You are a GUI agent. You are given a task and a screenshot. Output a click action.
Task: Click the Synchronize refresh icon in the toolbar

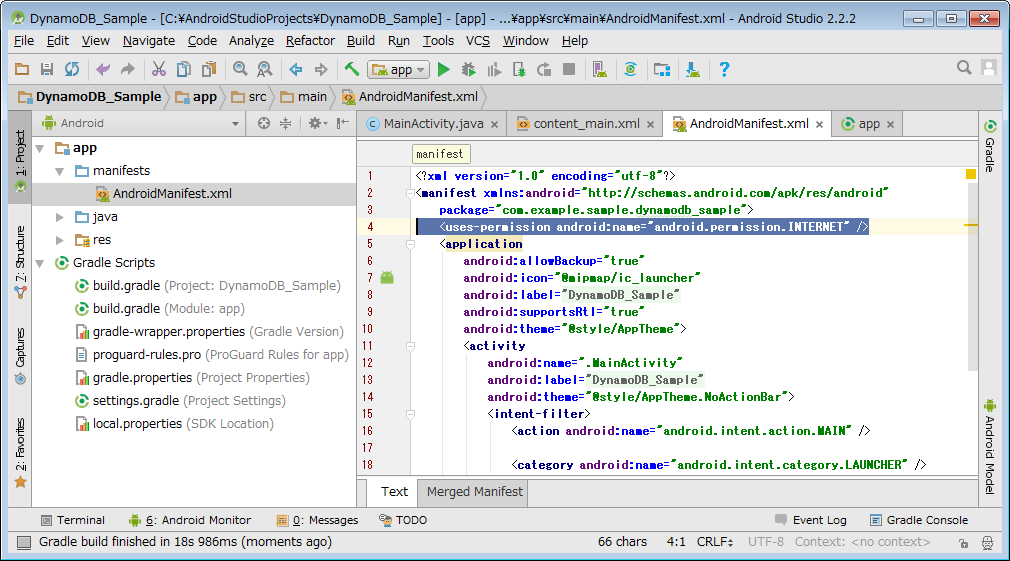click(72, 69)
